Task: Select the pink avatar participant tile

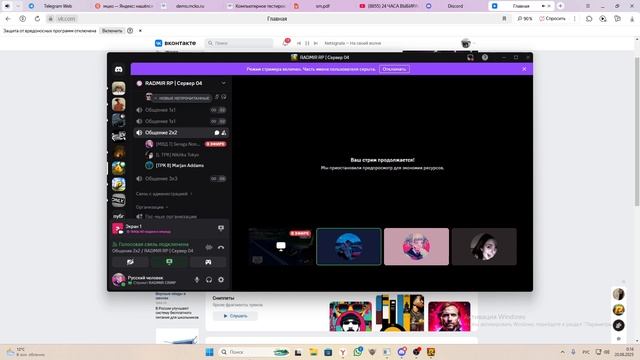Action: 416,247
